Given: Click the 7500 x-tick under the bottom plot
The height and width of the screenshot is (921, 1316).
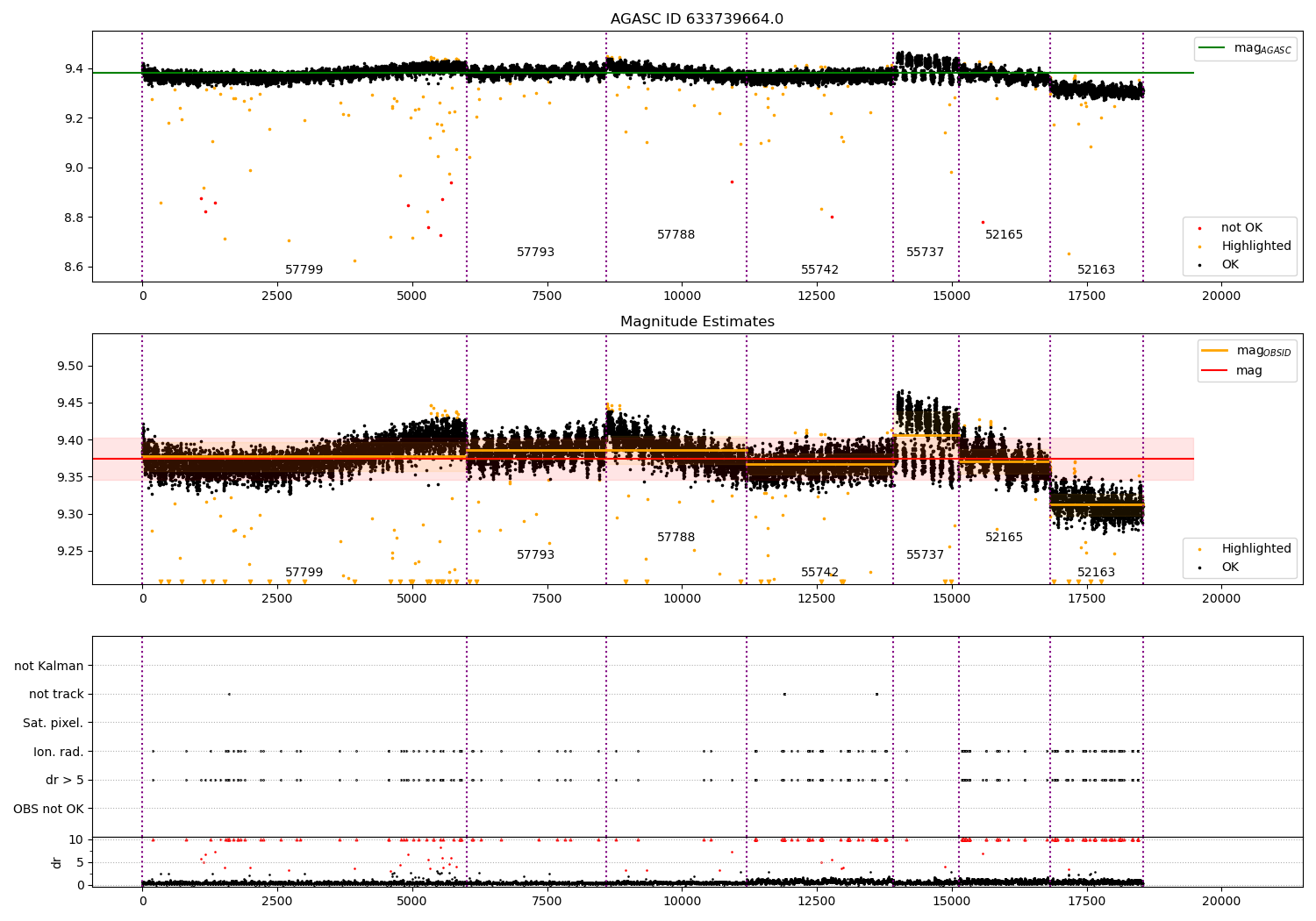Looking at the screenshot, I should tap(547, 901).
